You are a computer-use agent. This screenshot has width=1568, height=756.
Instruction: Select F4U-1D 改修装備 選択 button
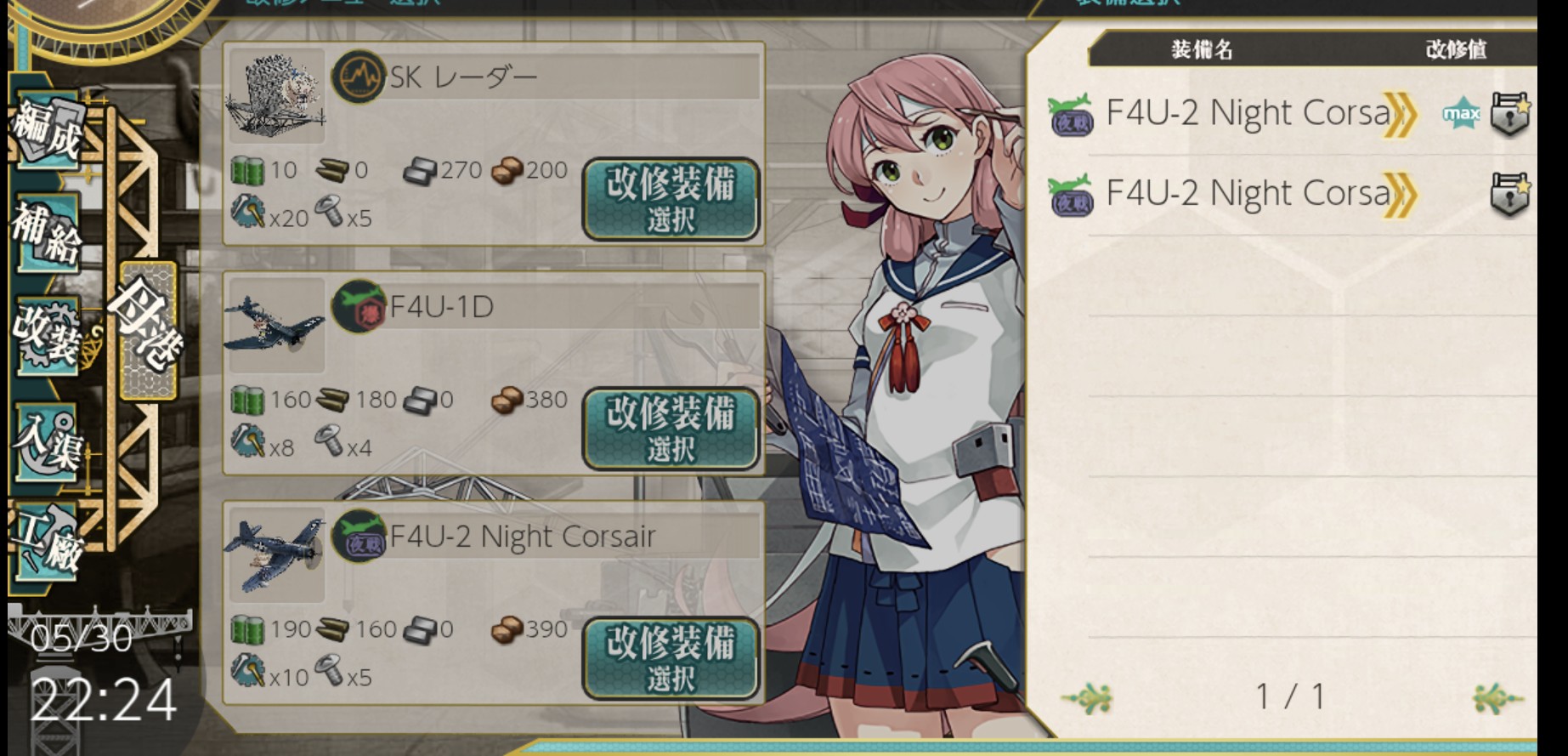coord(671,429)
